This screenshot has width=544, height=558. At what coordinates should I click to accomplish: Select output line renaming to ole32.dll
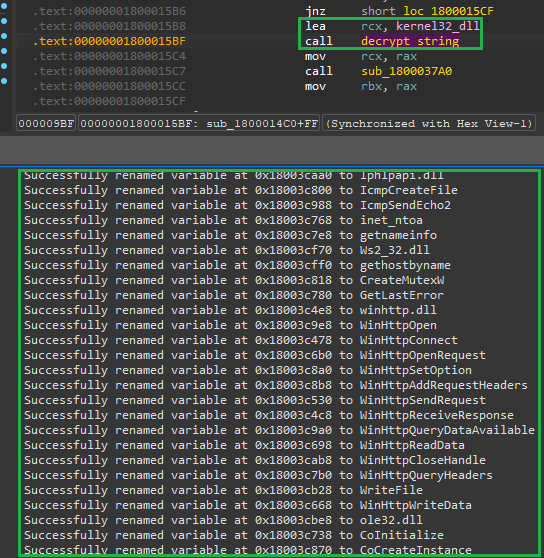223,520
